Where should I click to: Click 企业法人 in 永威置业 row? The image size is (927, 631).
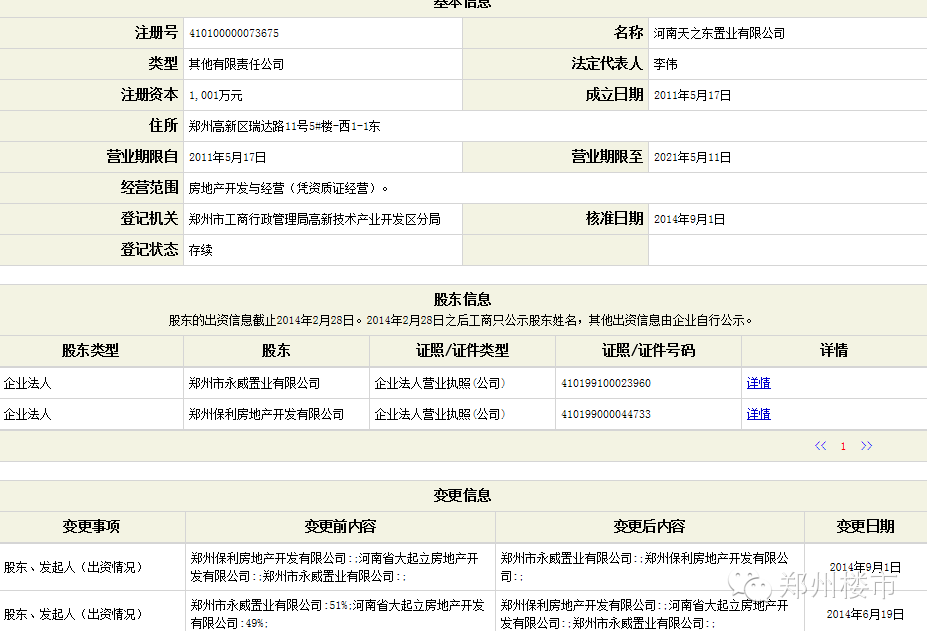pos(27,383)
